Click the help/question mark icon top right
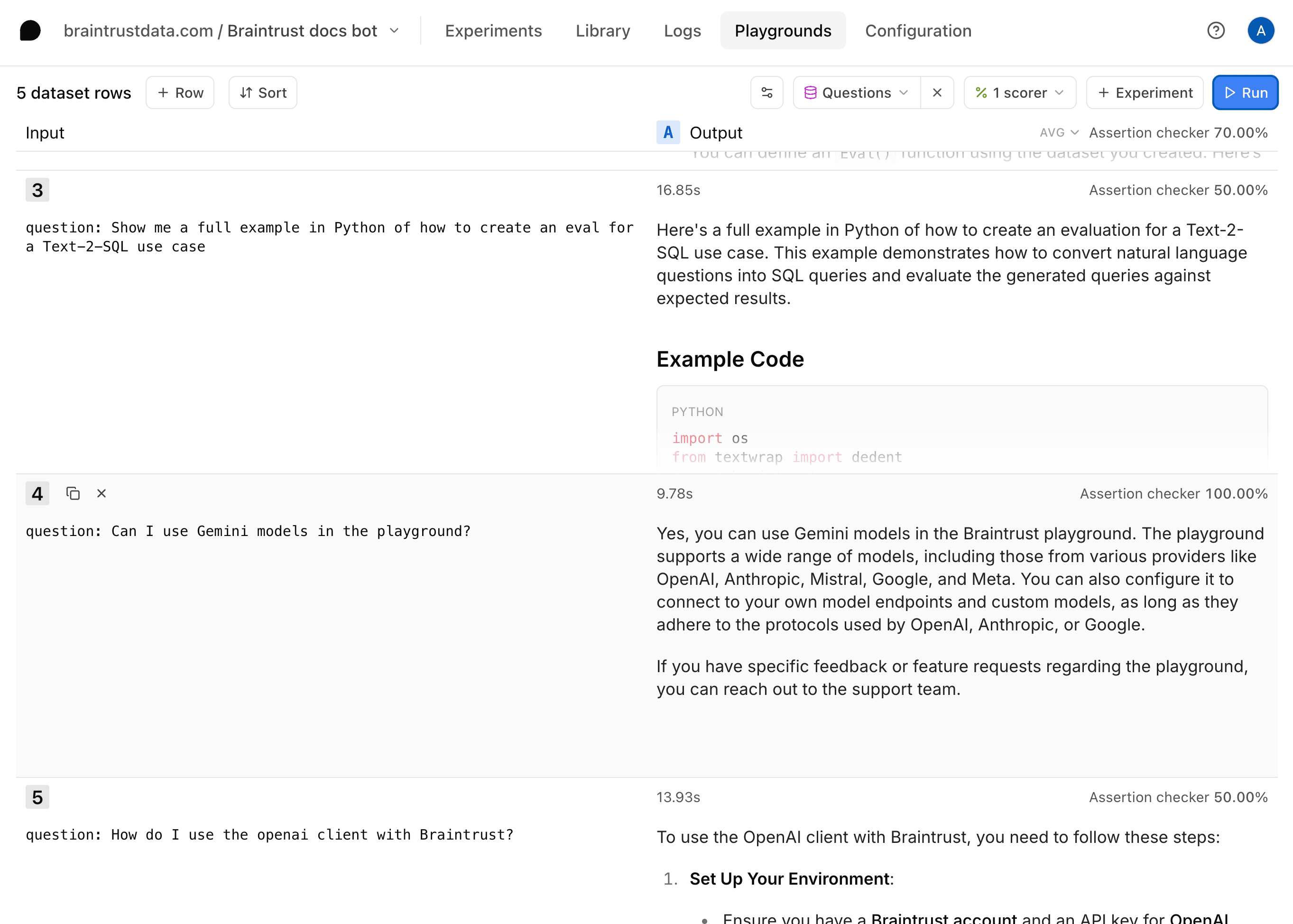 pyautogui.click(x=1218, y=31)
